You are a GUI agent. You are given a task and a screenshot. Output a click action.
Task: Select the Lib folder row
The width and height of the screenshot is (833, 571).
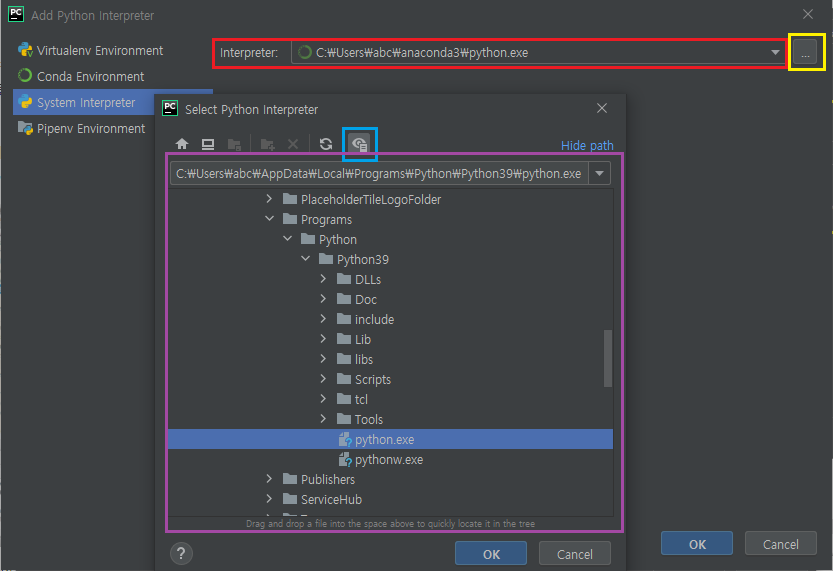tap(390, 339)
